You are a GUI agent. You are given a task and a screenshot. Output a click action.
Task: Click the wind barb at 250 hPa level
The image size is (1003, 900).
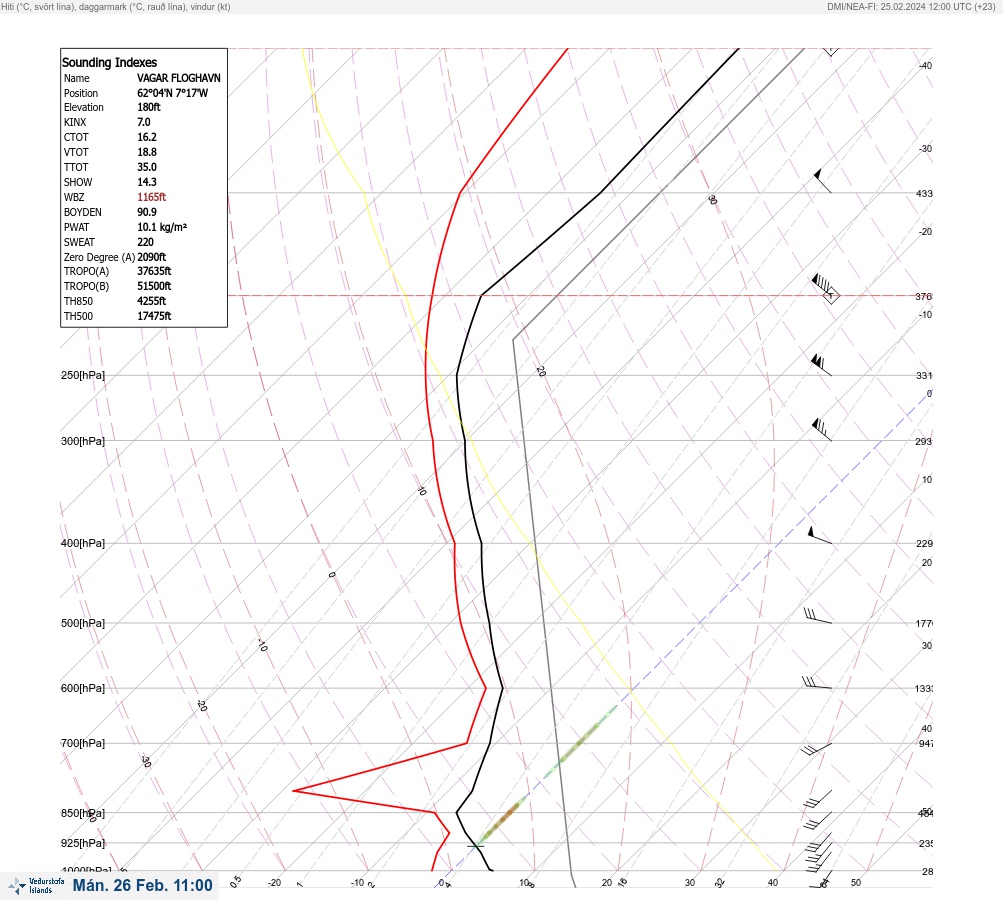(x=821, y=365)
